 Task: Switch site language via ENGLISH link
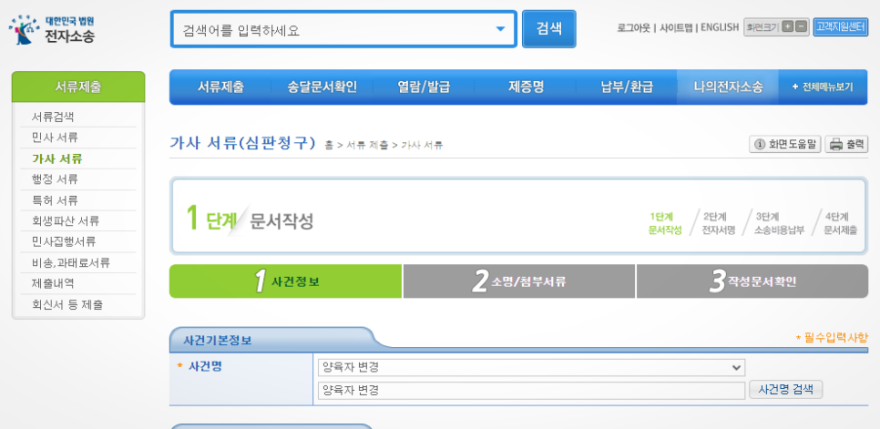tap(719, 28)
